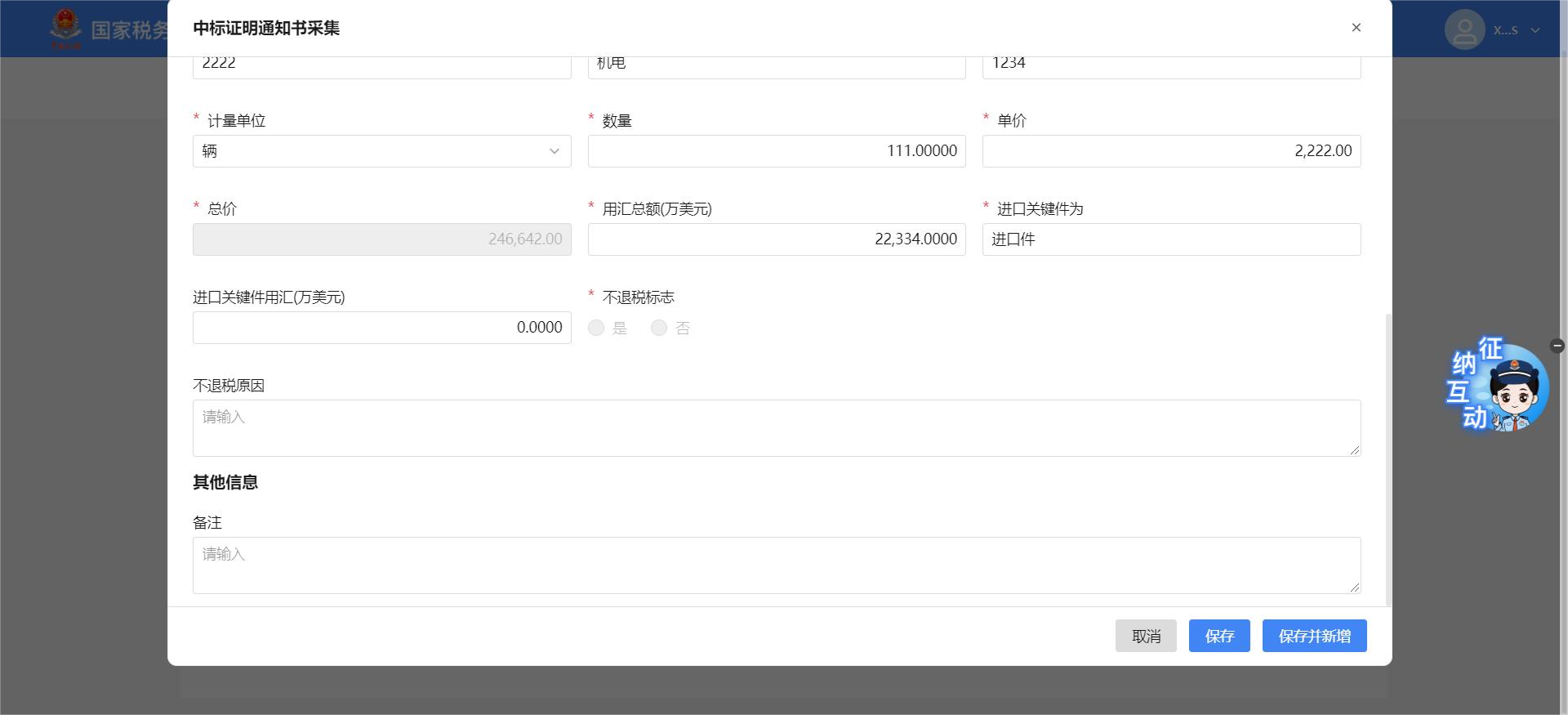Open the 计量单位 dropdown
This screenshot has height=715, width=1568.
point(381,151)
